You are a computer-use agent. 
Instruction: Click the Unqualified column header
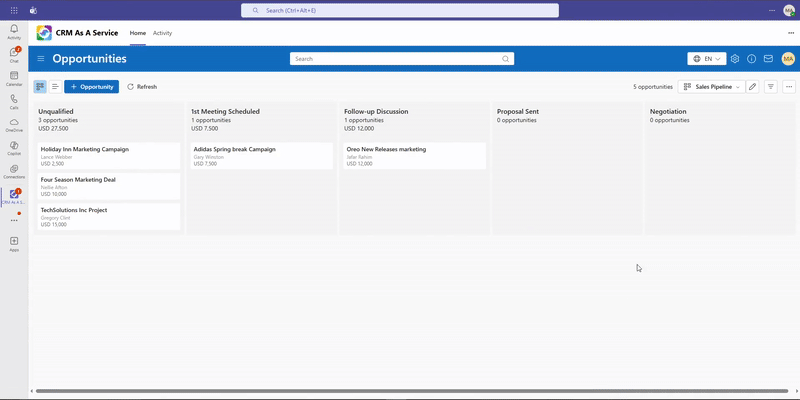(x=56, y=111)
